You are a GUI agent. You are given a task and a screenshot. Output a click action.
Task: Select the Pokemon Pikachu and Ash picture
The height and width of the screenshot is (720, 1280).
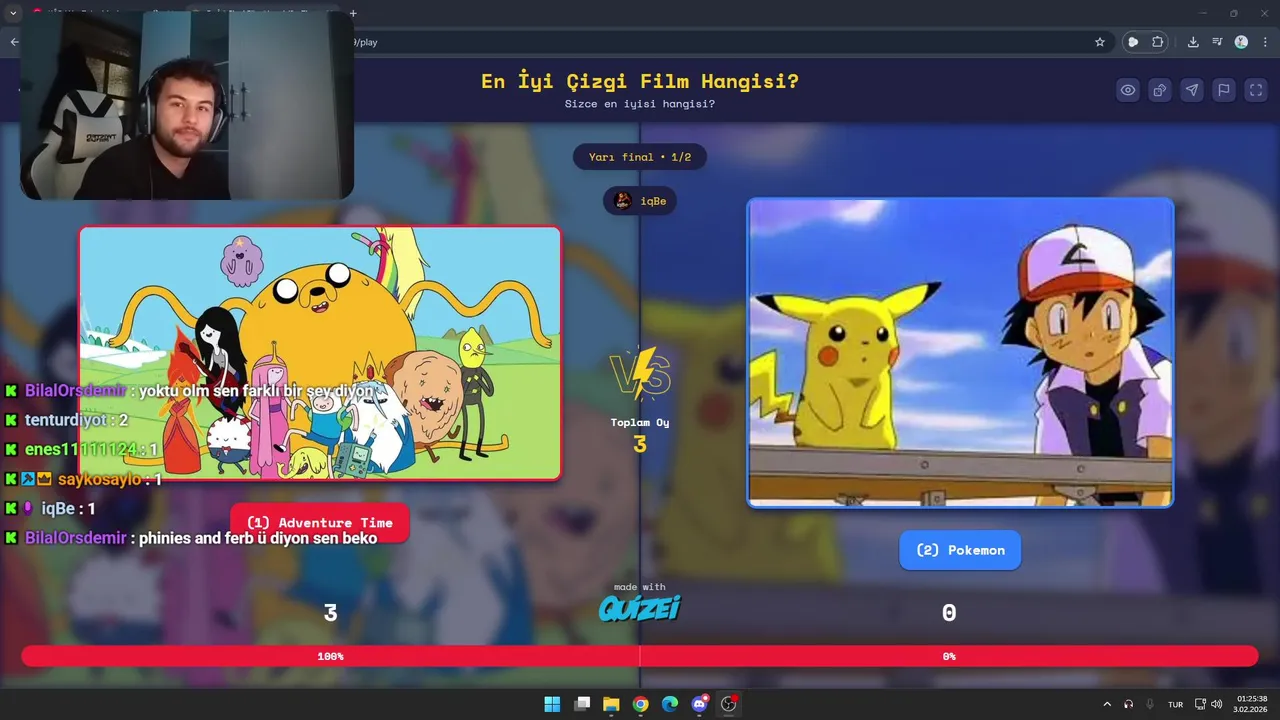(960, 352)
